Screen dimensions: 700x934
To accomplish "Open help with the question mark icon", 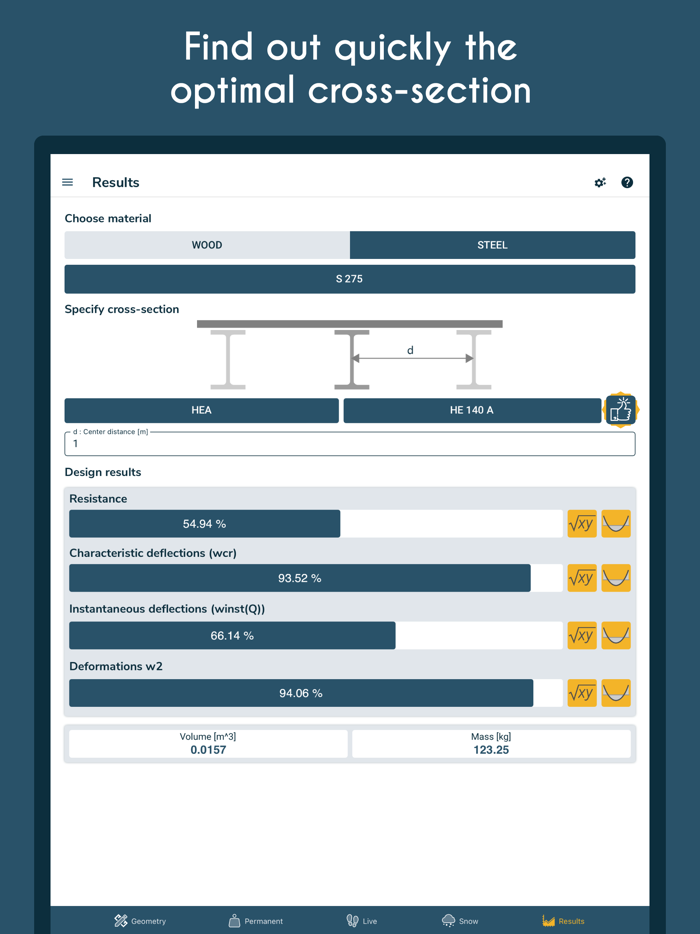I will click(627, 182).
